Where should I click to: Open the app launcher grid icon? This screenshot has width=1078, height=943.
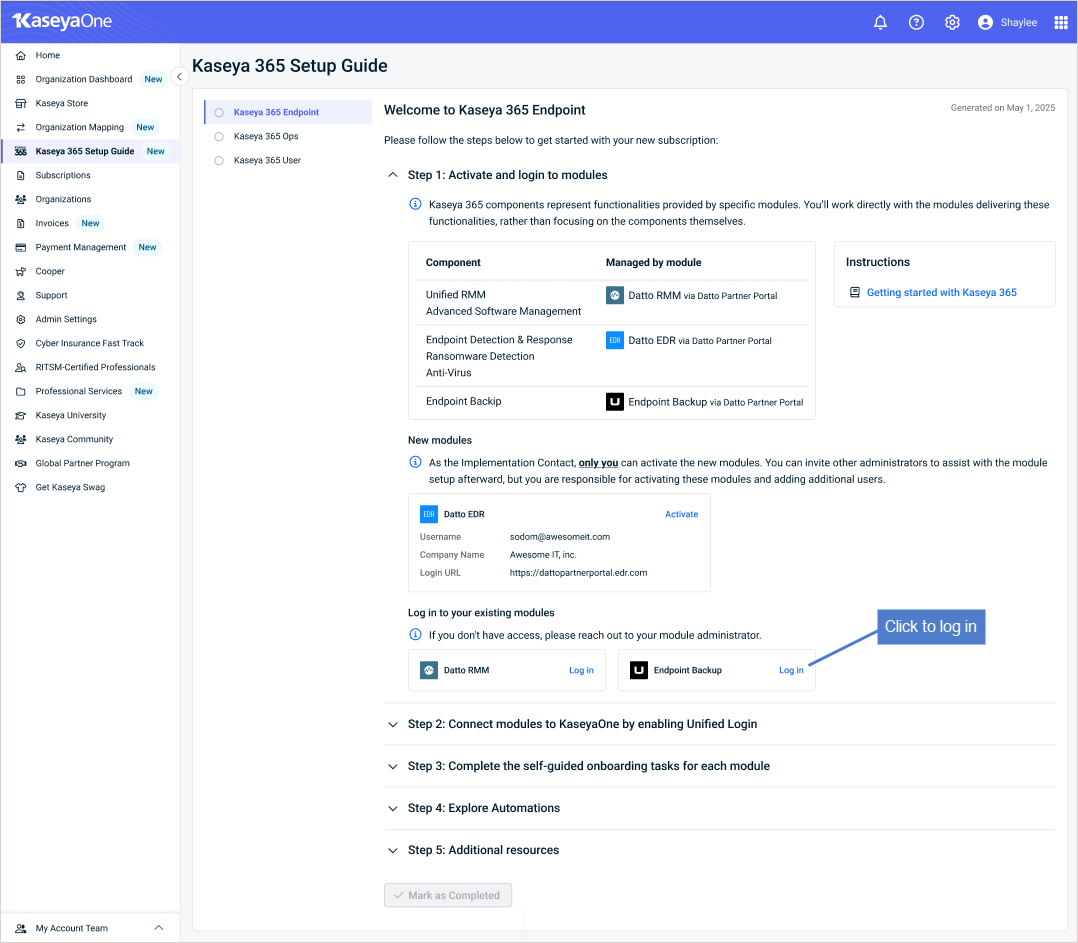(x=1061, y=23)
